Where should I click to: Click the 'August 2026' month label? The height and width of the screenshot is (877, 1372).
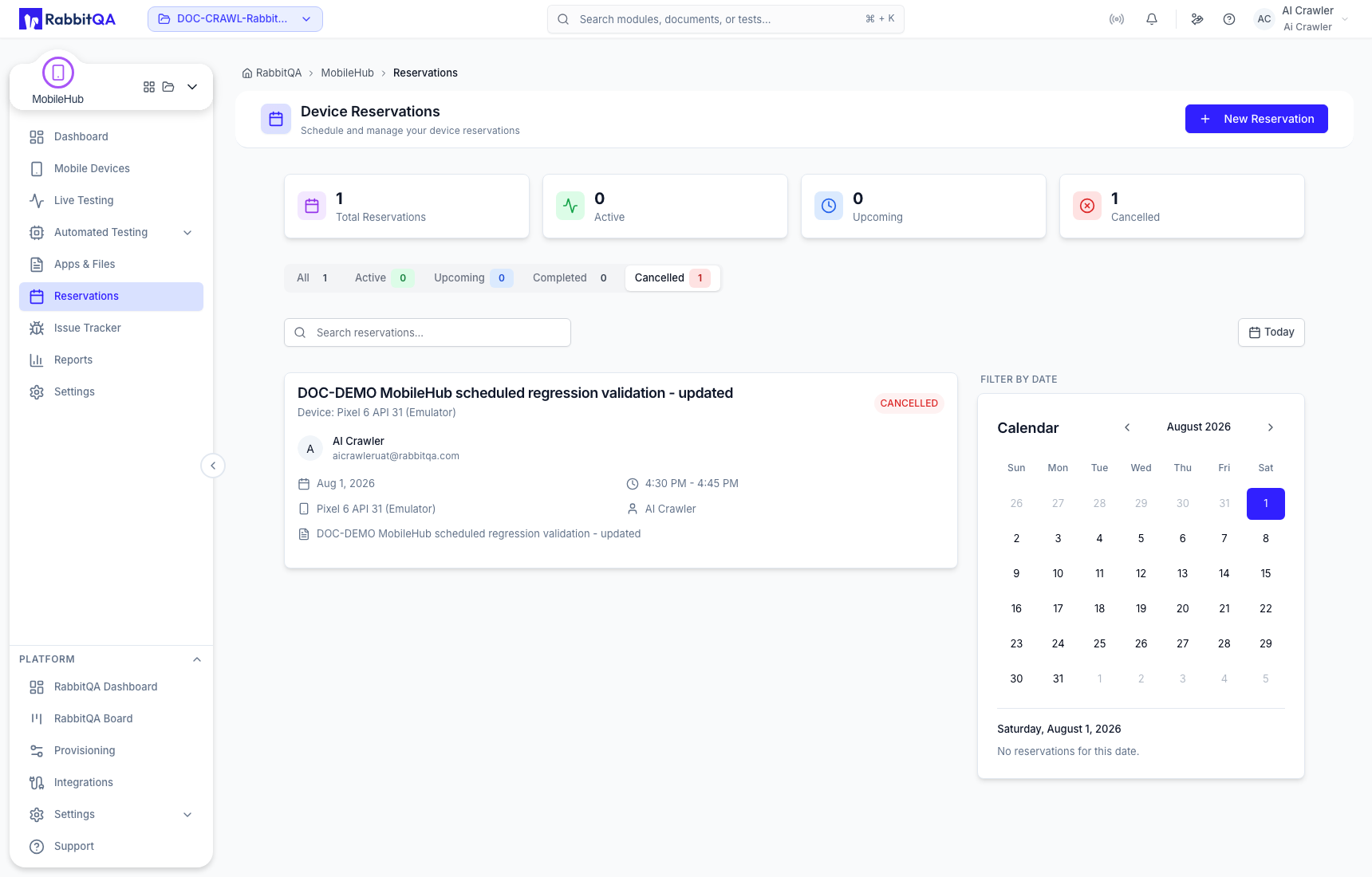point(1199,427)
